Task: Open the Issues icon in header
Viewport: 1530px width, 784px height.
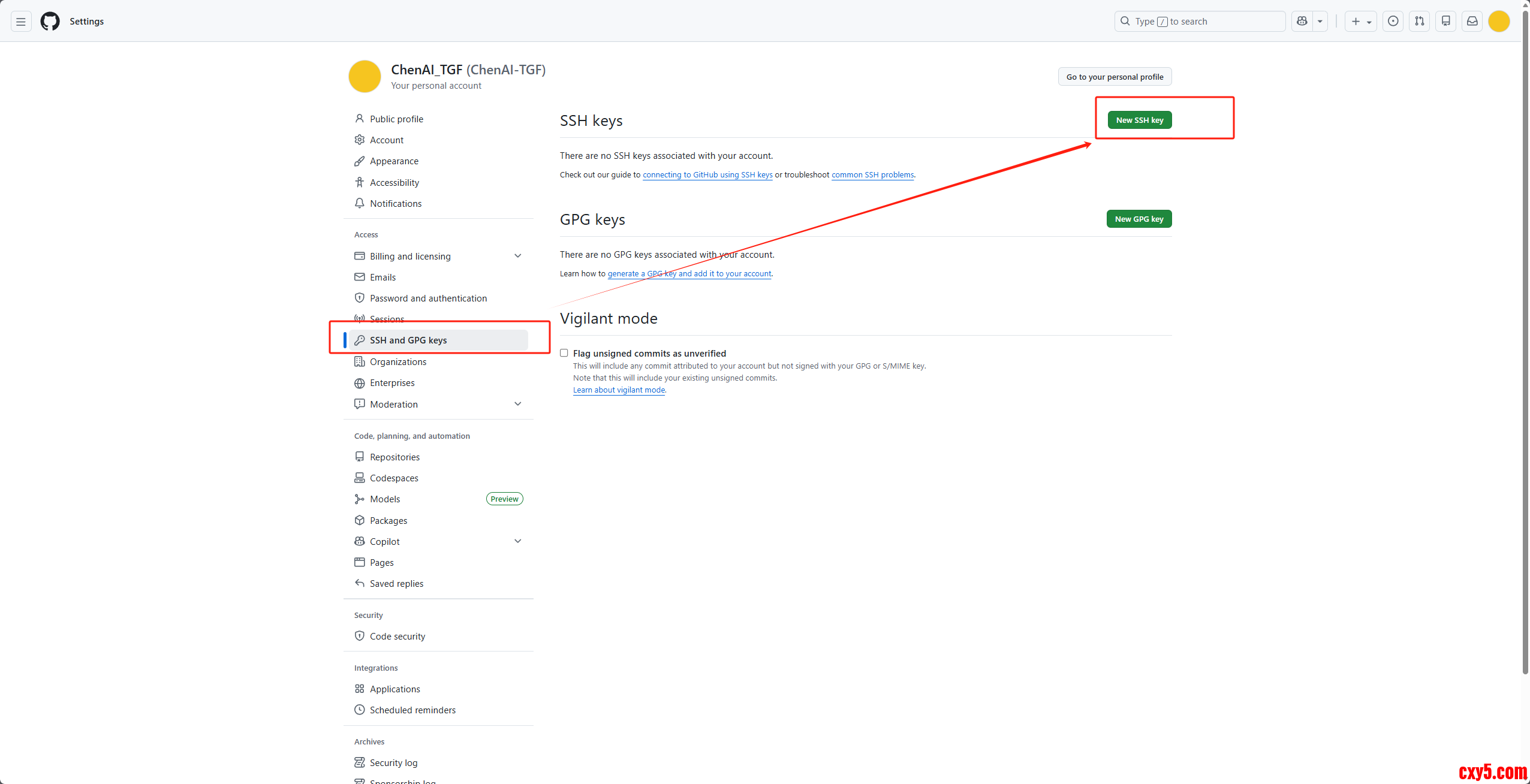Action: tap(1393, 22)
